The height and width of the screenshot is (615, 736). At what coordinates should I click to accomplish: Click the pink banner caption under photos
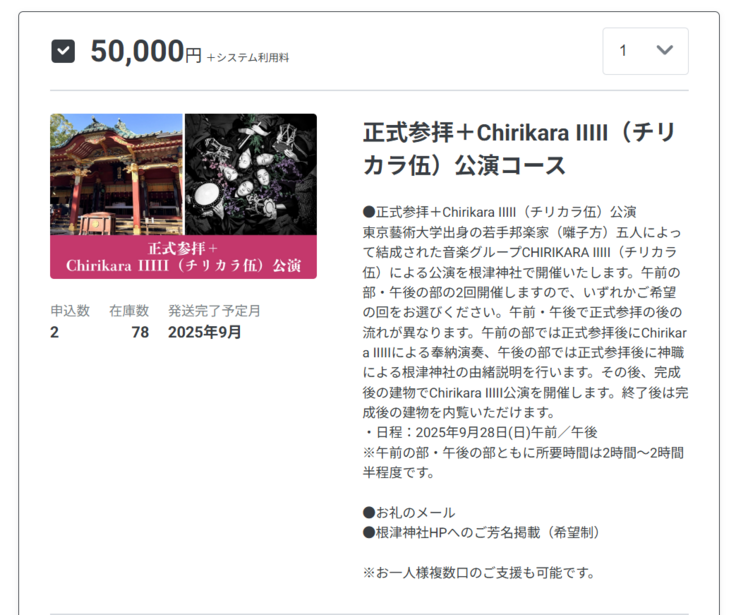(x=184, y=257)
